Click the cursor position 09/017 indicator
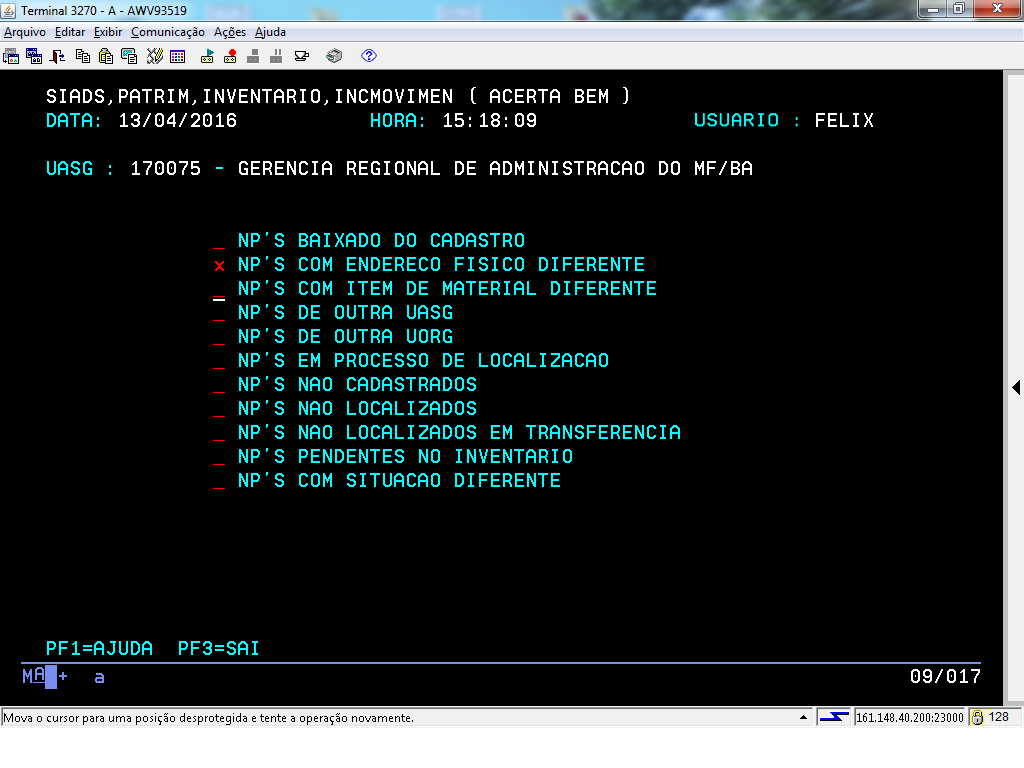The image size is (1024, 768). click(x=945, y=677)
